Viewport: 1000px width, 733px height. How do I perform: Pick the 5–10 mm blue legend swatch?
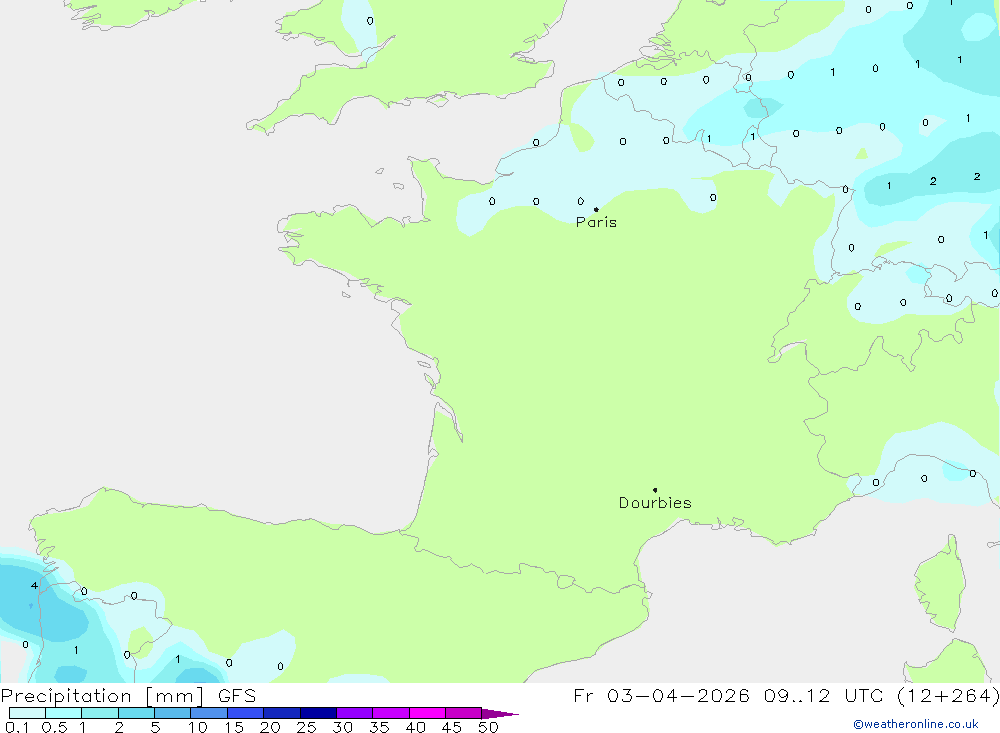pyautogui.click(x=173, y=713)
